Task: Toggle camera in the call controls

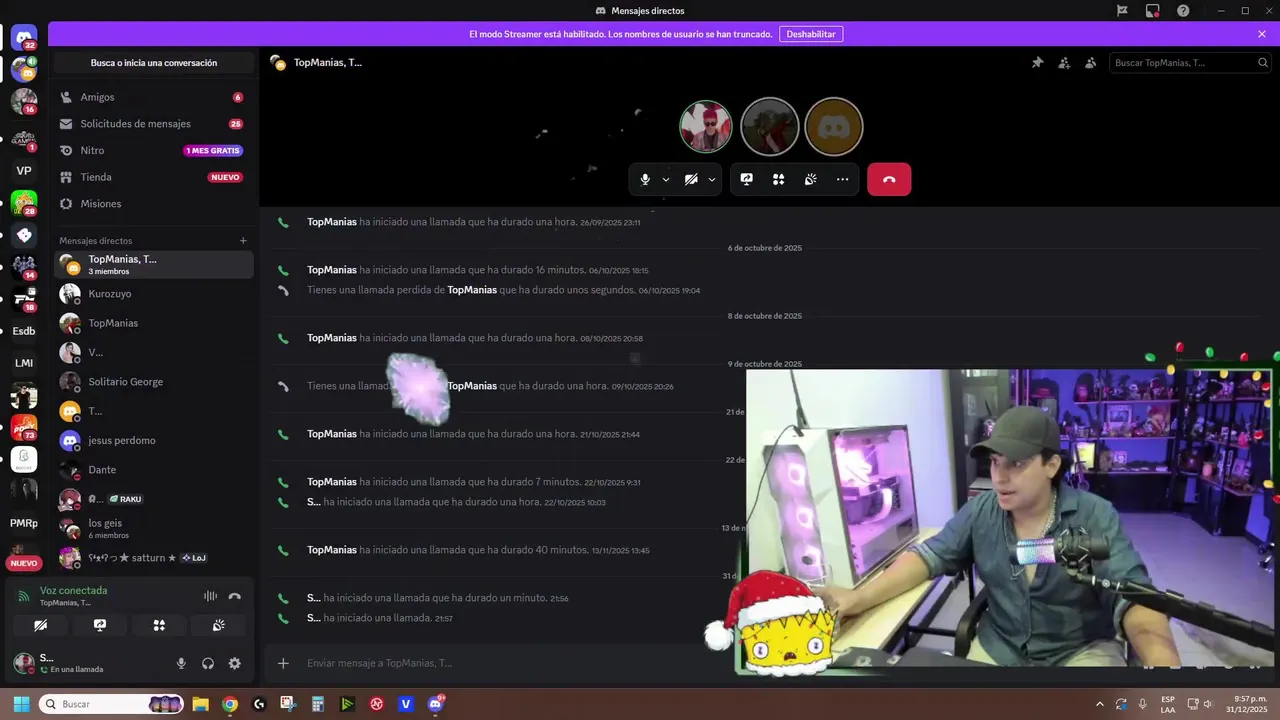Action: (691, 179)
